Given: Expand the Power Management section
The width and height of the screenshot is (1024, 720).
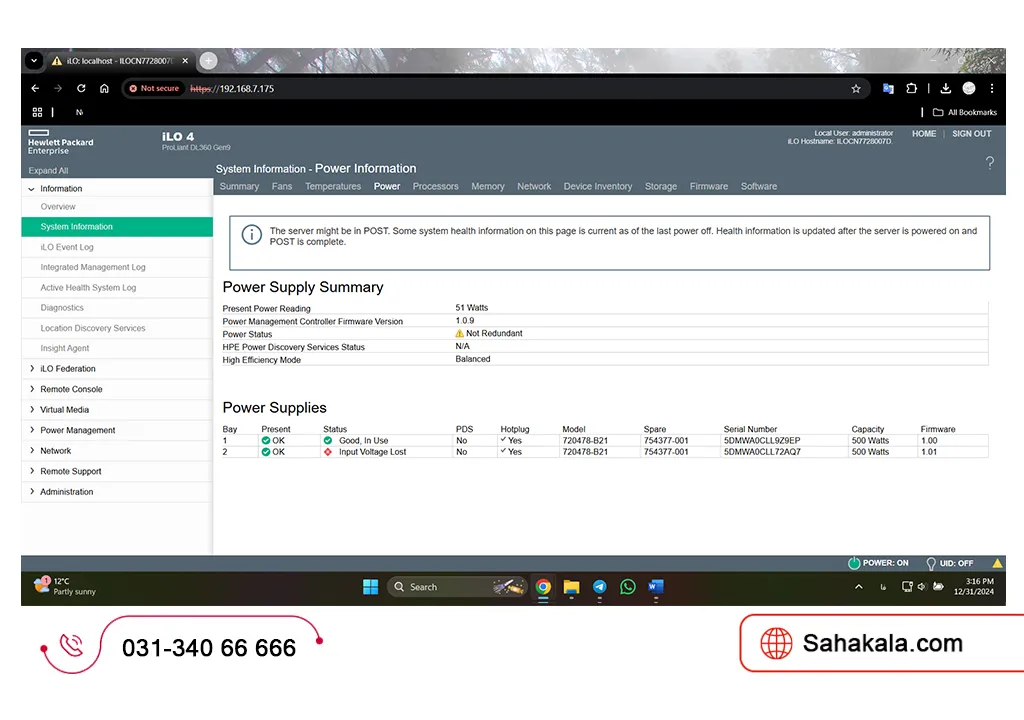Looking at the screenshot, I should (x=32, y=430).
